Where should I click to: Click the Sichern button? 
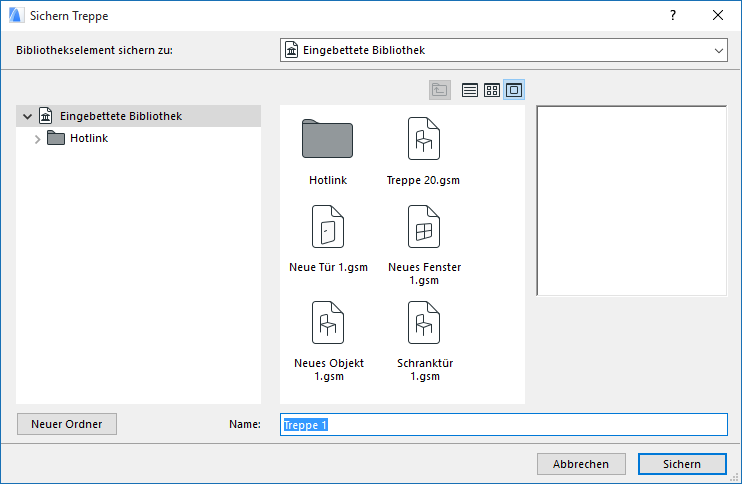pyautogui.click(x=682, y=464)
